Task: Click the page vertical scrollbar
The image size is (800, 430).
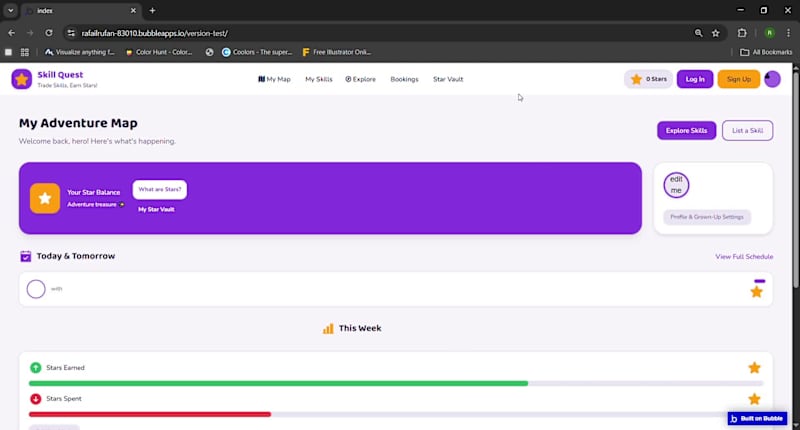Action: [796, 179]
